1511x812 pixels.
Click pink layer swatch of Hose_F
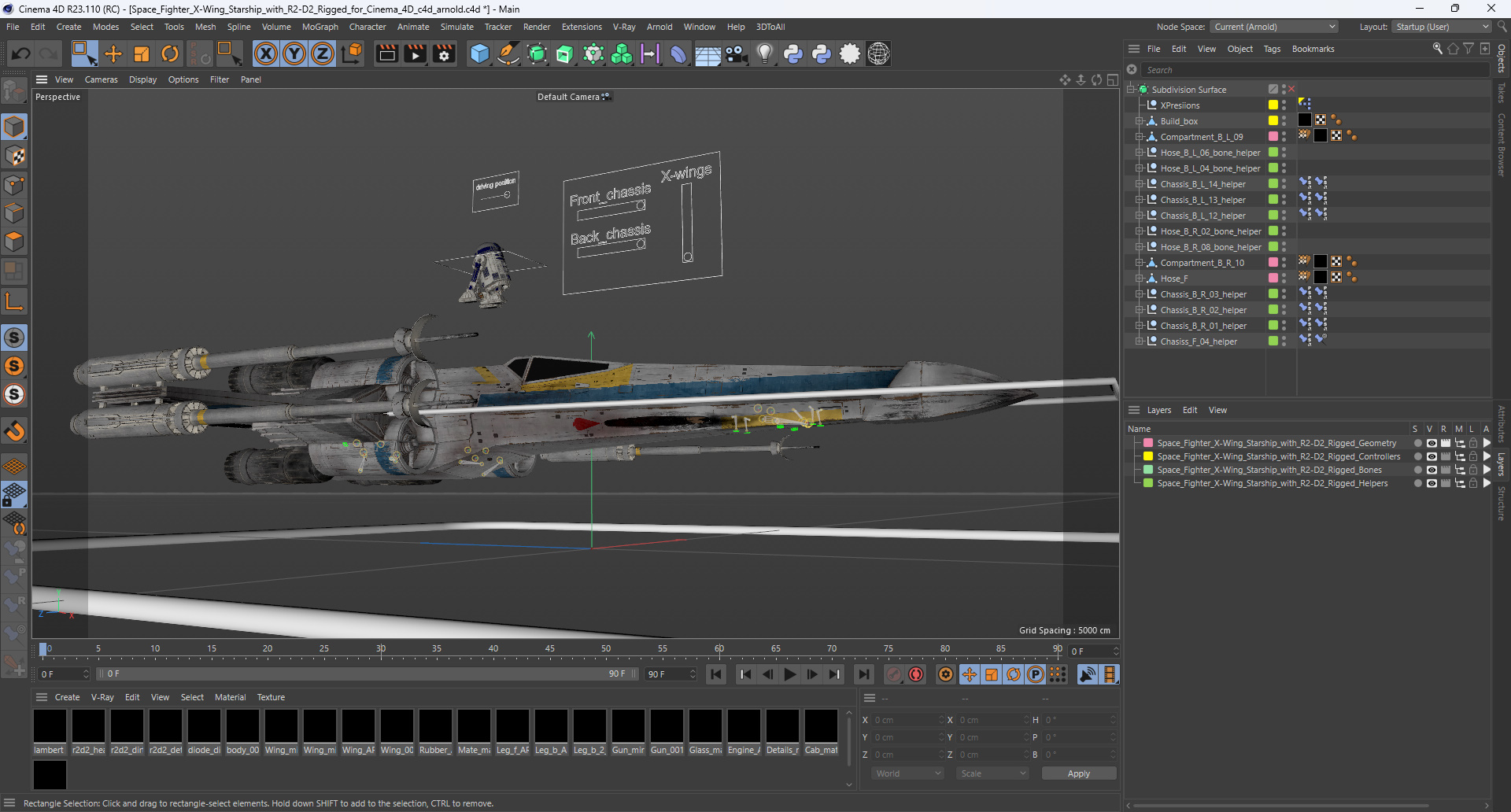coord(1273,279)
